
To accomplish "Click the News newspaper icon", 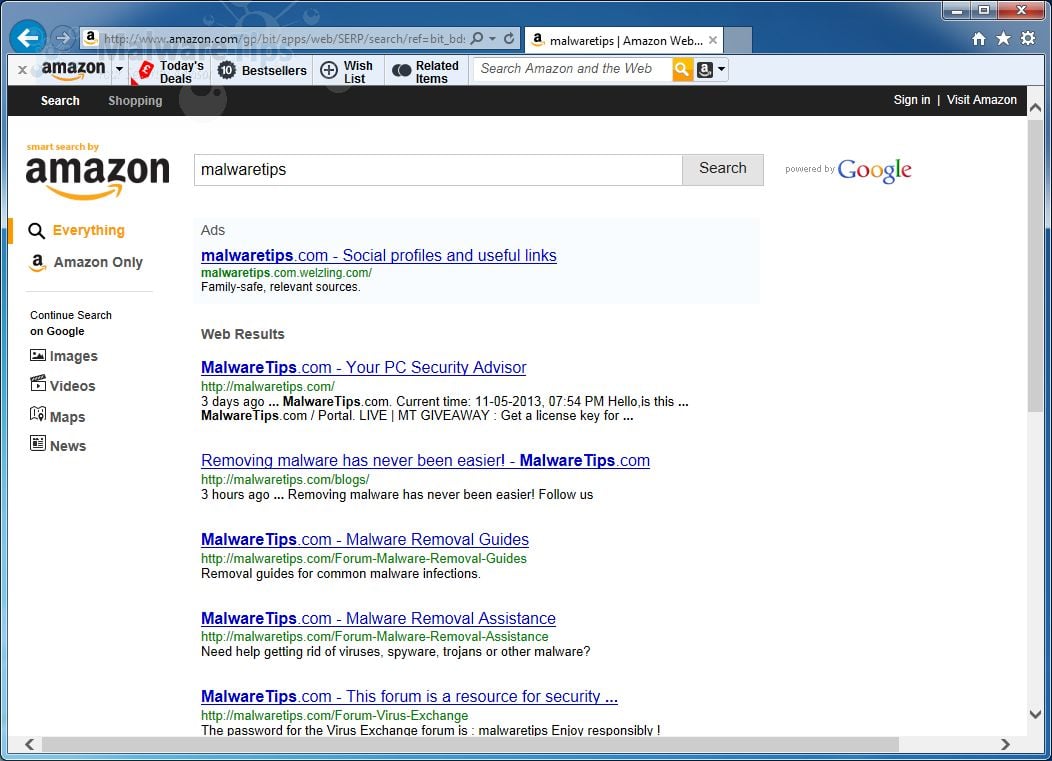I will click(38, 443).
